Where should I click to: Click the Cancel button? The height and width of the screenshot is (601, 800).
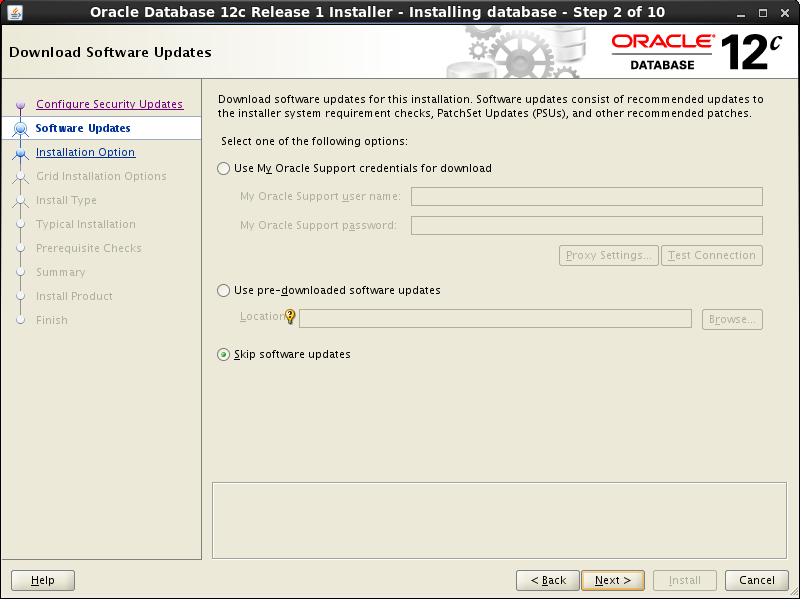click(x=757, y=581)
